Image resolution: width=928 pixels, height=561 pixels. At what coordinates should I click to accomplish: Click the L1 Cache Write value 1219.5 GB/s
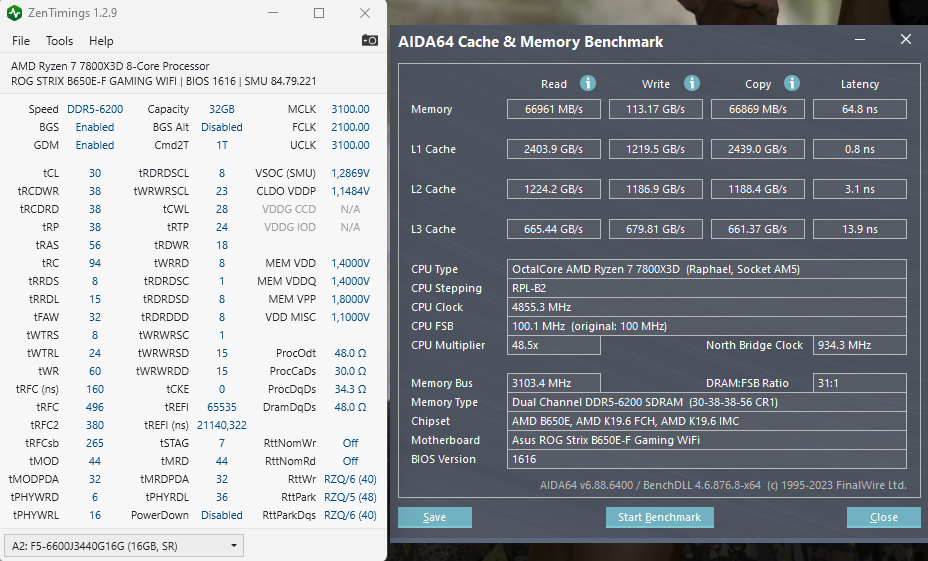point(656,149)
